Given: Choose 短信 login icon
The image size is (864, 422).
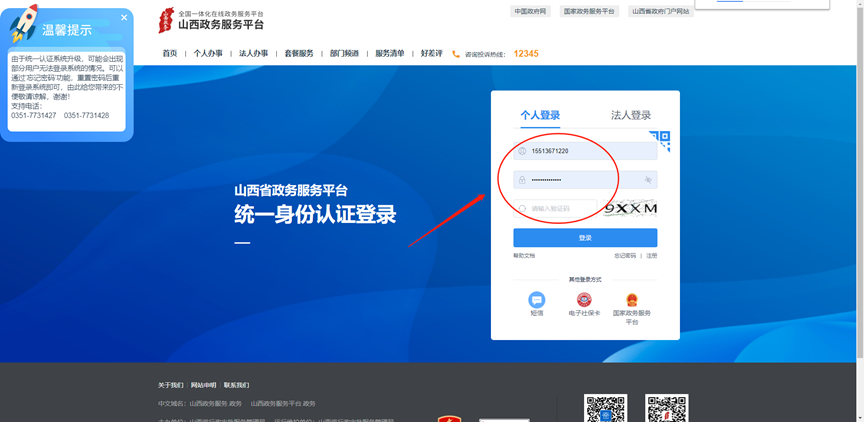Looking at the screenshot, I should click(537, 300).
